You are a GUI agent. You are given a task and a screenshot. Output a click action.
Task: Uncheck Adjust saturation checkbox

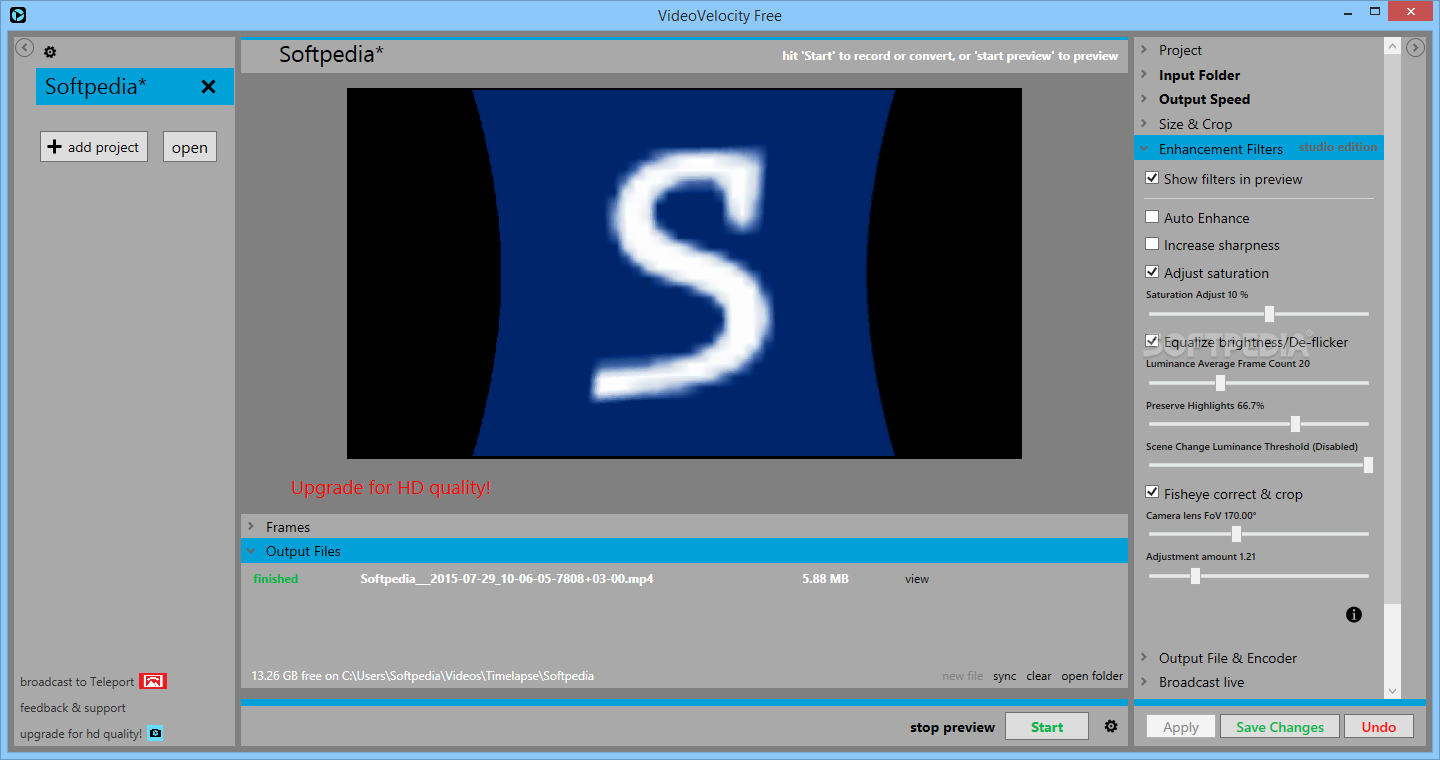click(1152, 272)
